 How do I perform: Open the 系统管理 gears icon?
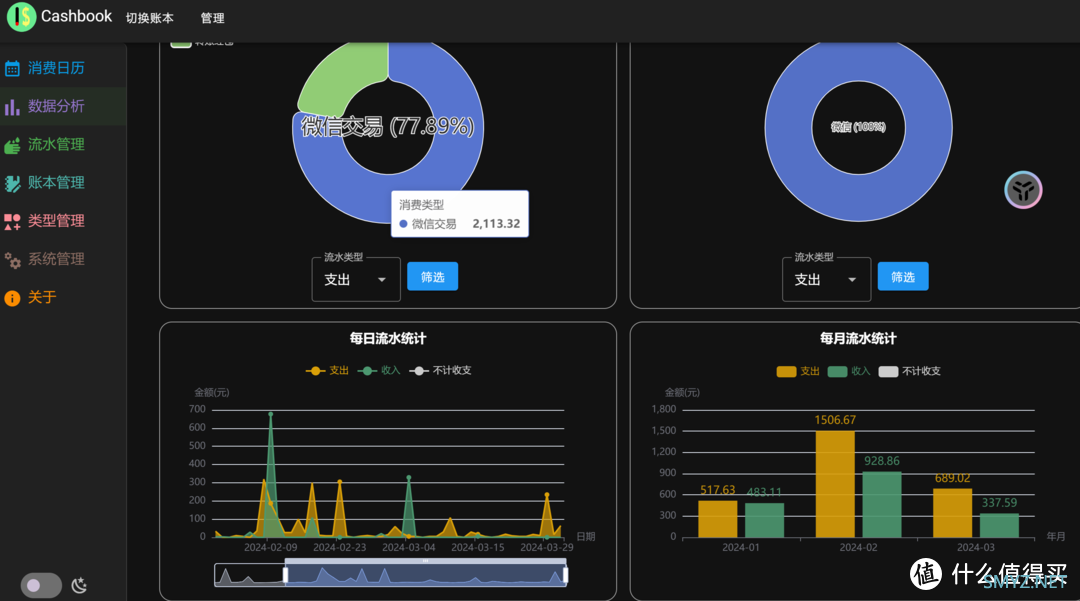tap(12, 260)
